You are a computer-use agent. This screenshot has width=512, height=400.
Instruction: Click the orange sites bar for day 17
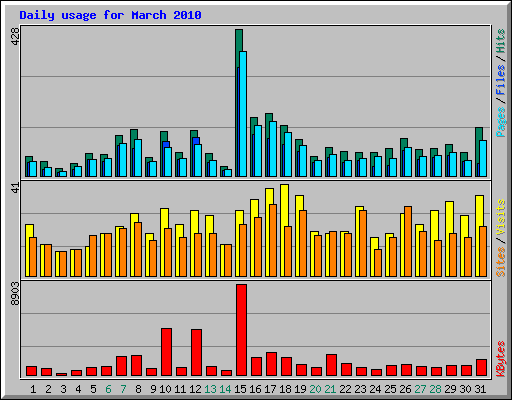pos(273,240)
